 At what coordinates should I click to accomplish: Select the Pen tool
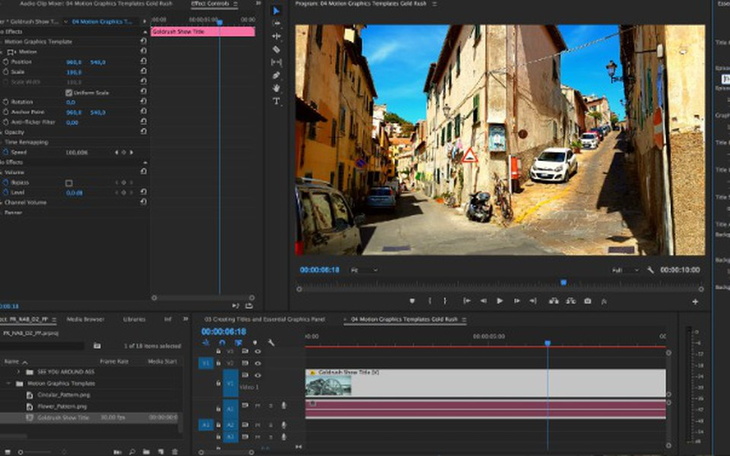276,75
